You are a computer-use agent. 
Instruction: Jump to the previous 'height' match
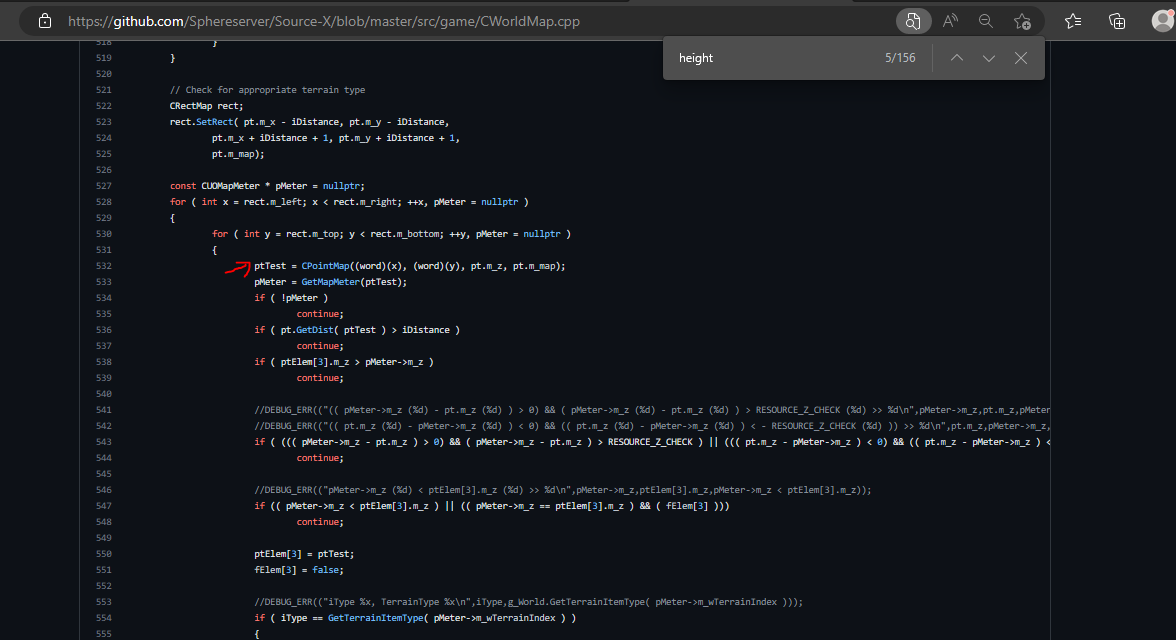[x=956, y=57]
